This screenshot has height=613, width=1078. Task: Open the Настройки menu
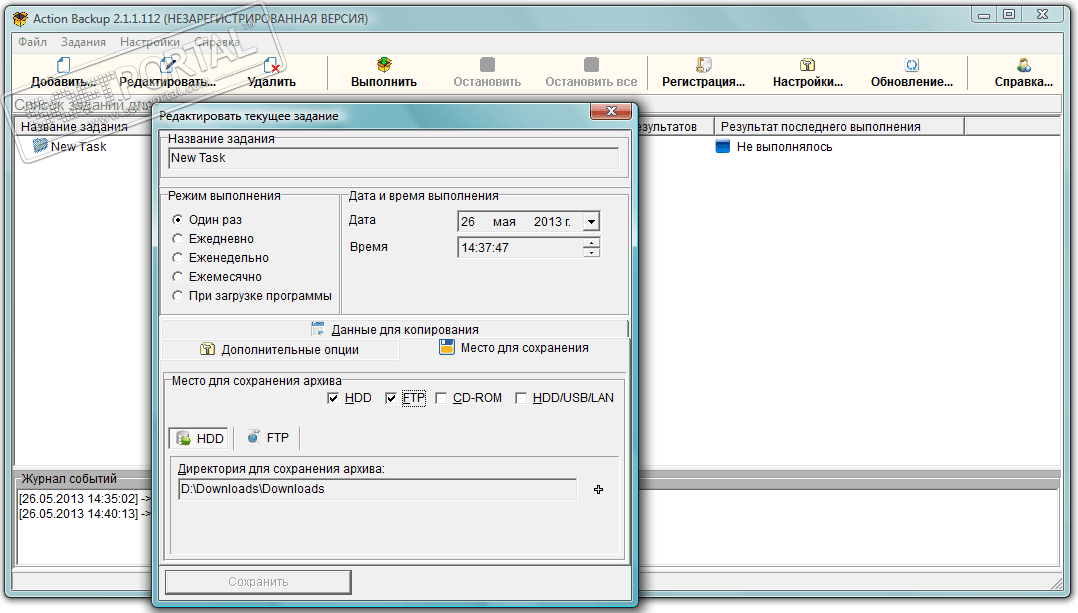150,42
